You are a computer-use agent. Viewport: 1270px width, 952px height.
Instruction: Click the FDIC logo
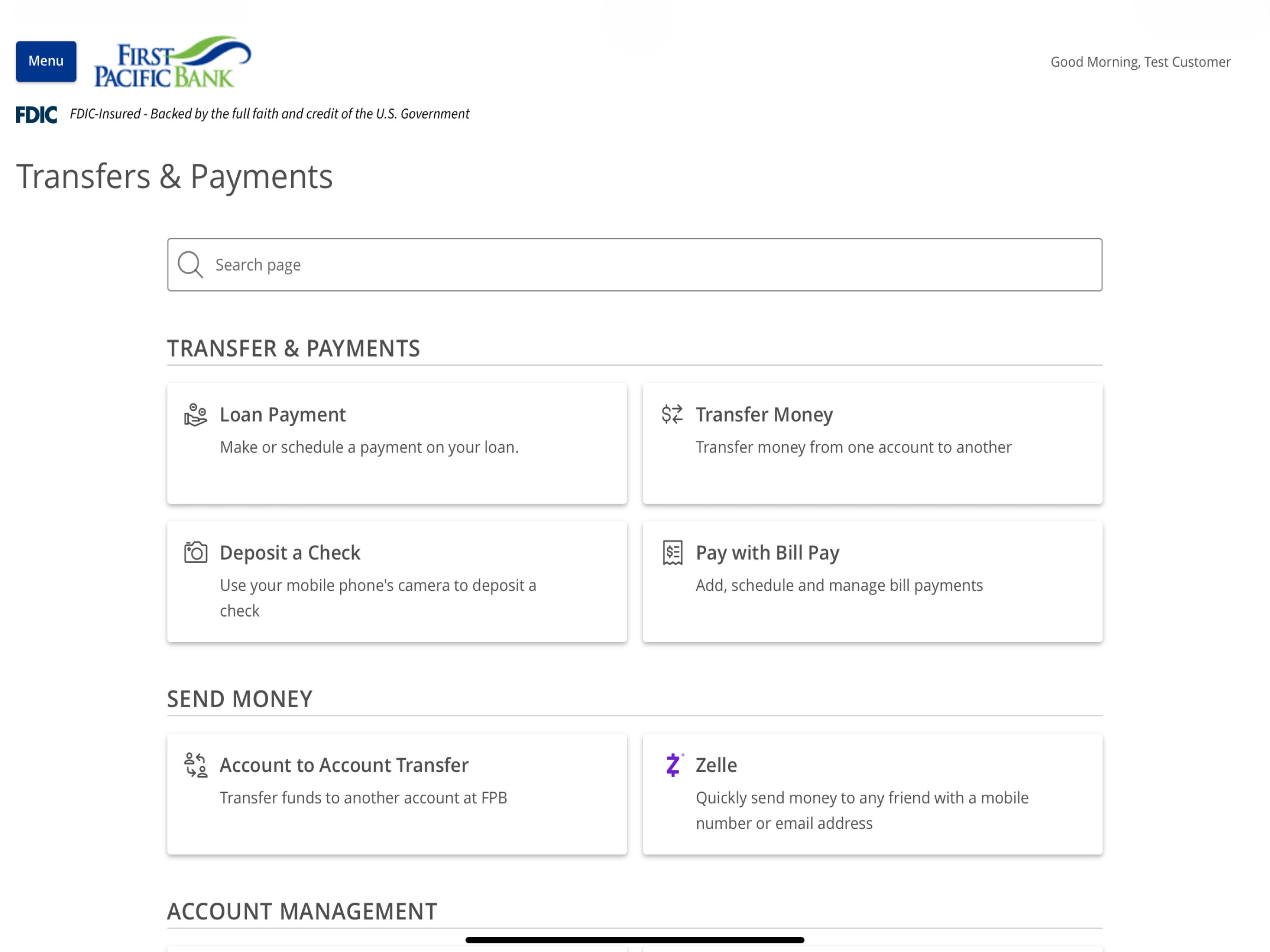(x=36, y=115)
